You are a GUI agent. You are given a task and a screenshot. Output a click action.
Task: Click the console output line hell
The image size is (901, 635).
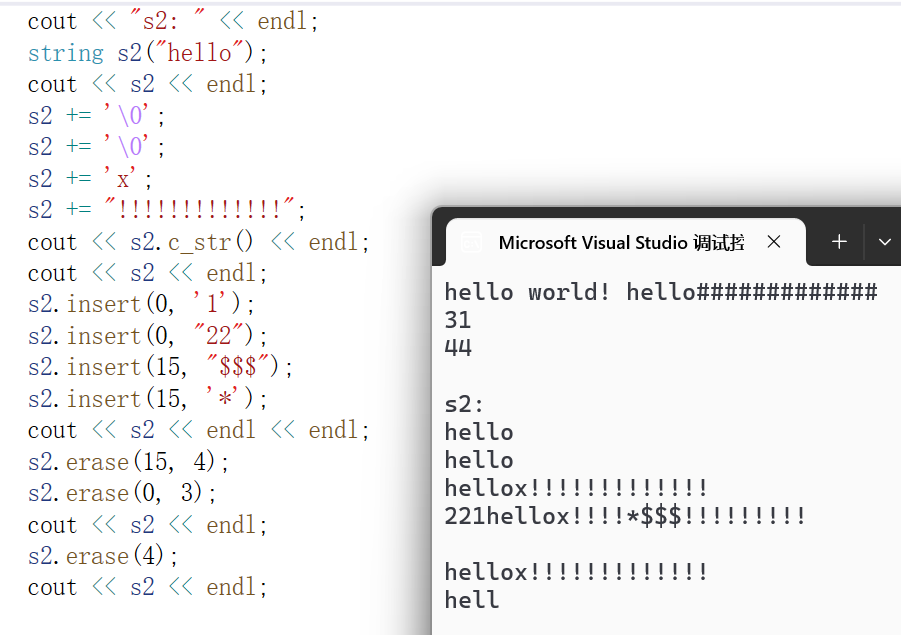pyautogui.click(x=472, y=600)
